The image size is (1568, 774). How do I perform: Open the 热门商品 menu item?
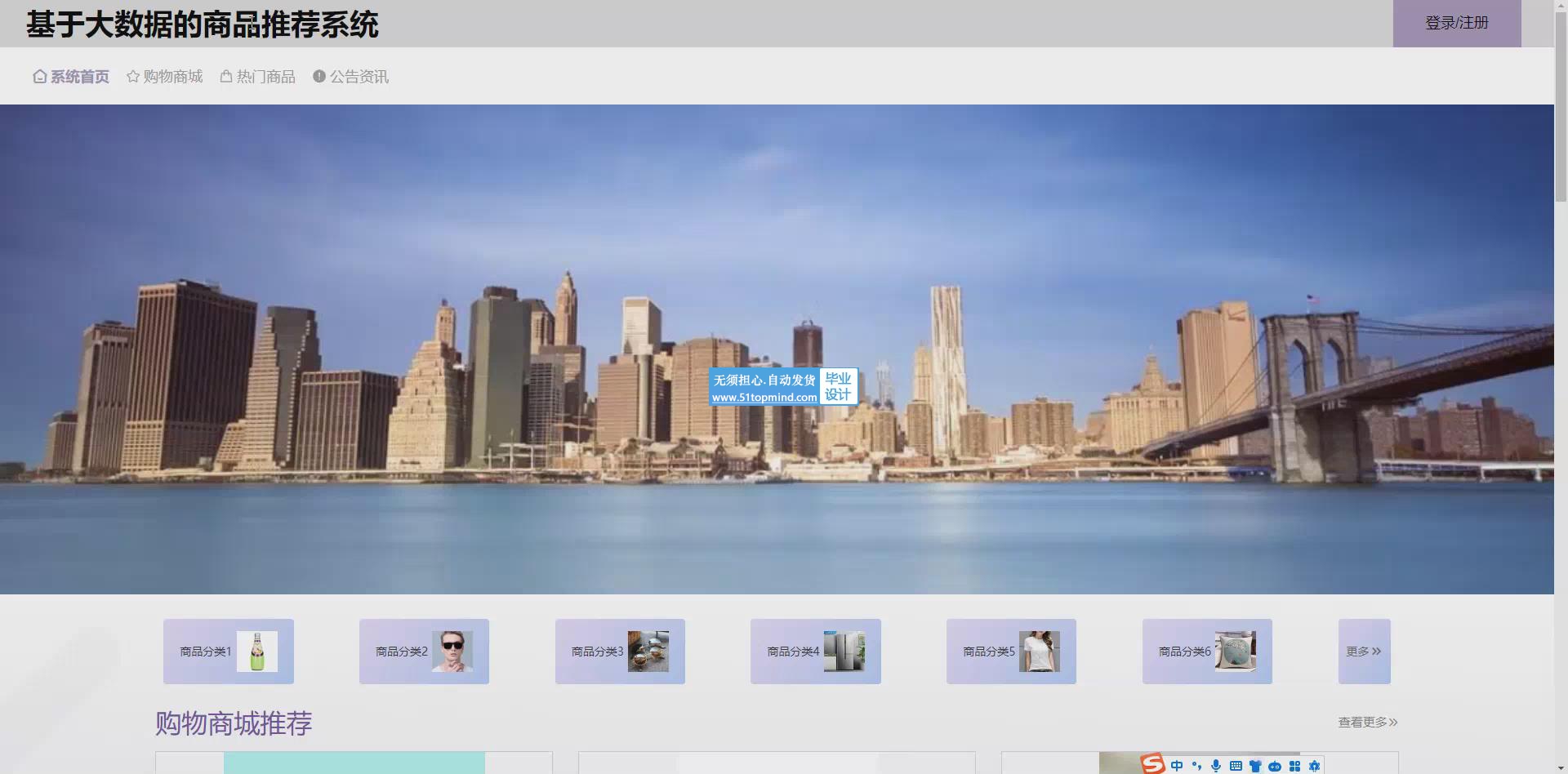click(x=257, y=77)
